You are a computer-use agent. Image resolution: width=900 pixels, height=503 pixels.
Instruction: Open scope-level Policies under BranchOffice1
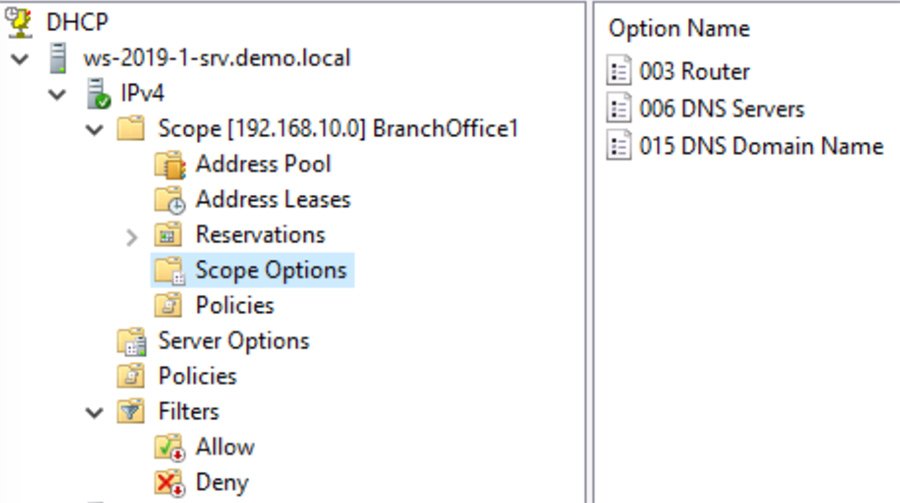234,305
